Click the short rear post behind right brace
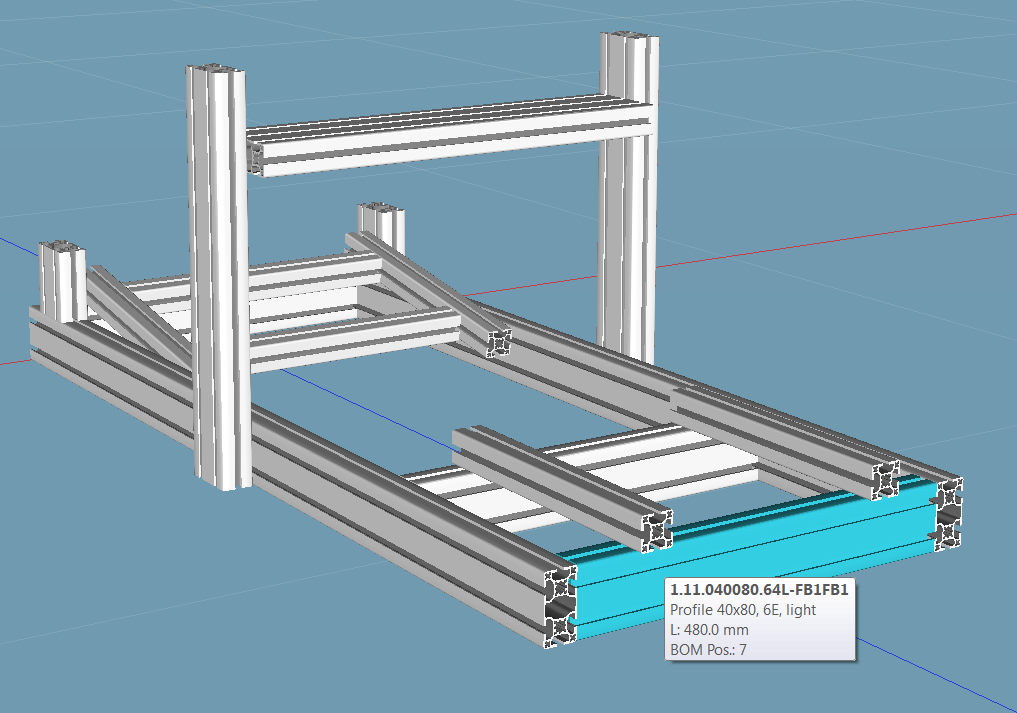1017x713 pixels. 381,225
